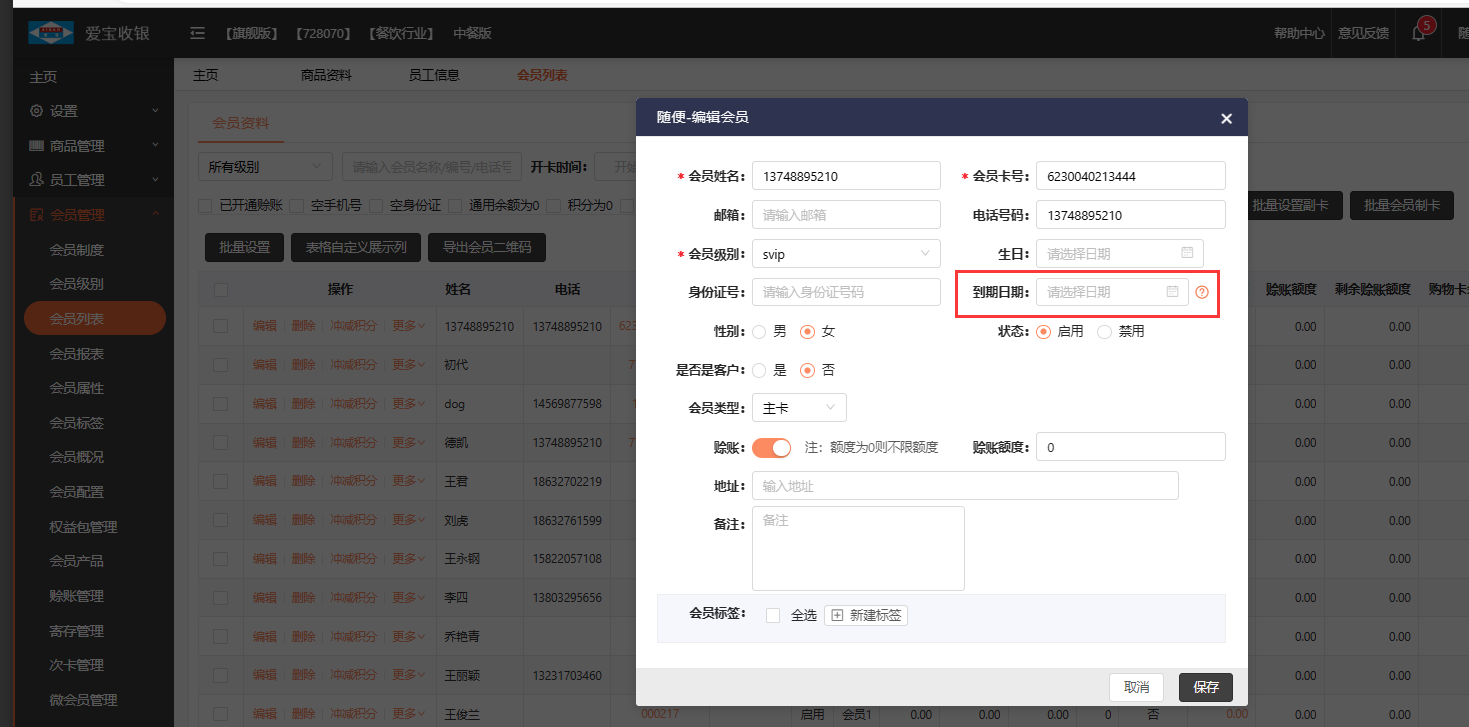This screenshot has height=727, width=1469.
Task: Click the notification bell icon
Action: tap(1418, 33)
